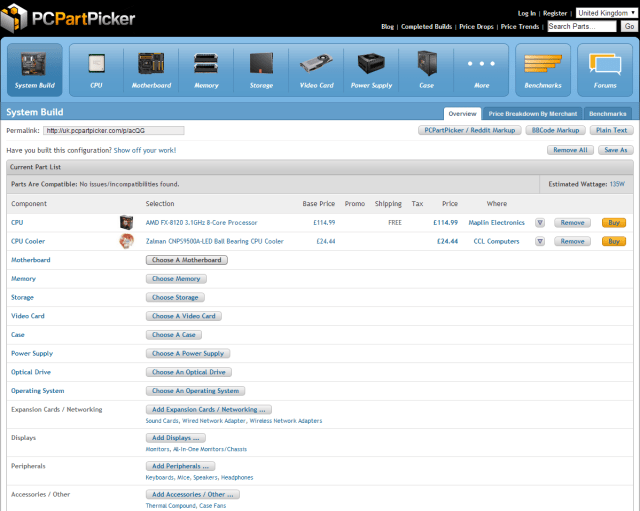Click Choose A Motherboard button
Viewport: 640px width, 511px height.
point(187,260)
